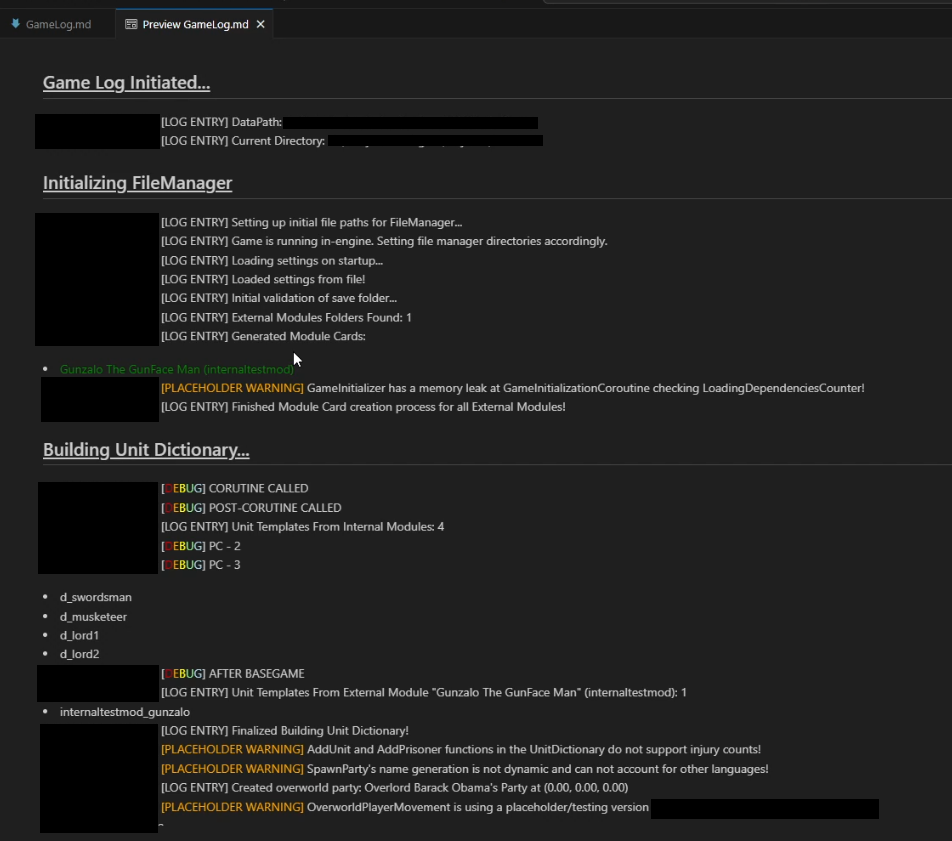Click the d_lord2 list item

[79, 655]
